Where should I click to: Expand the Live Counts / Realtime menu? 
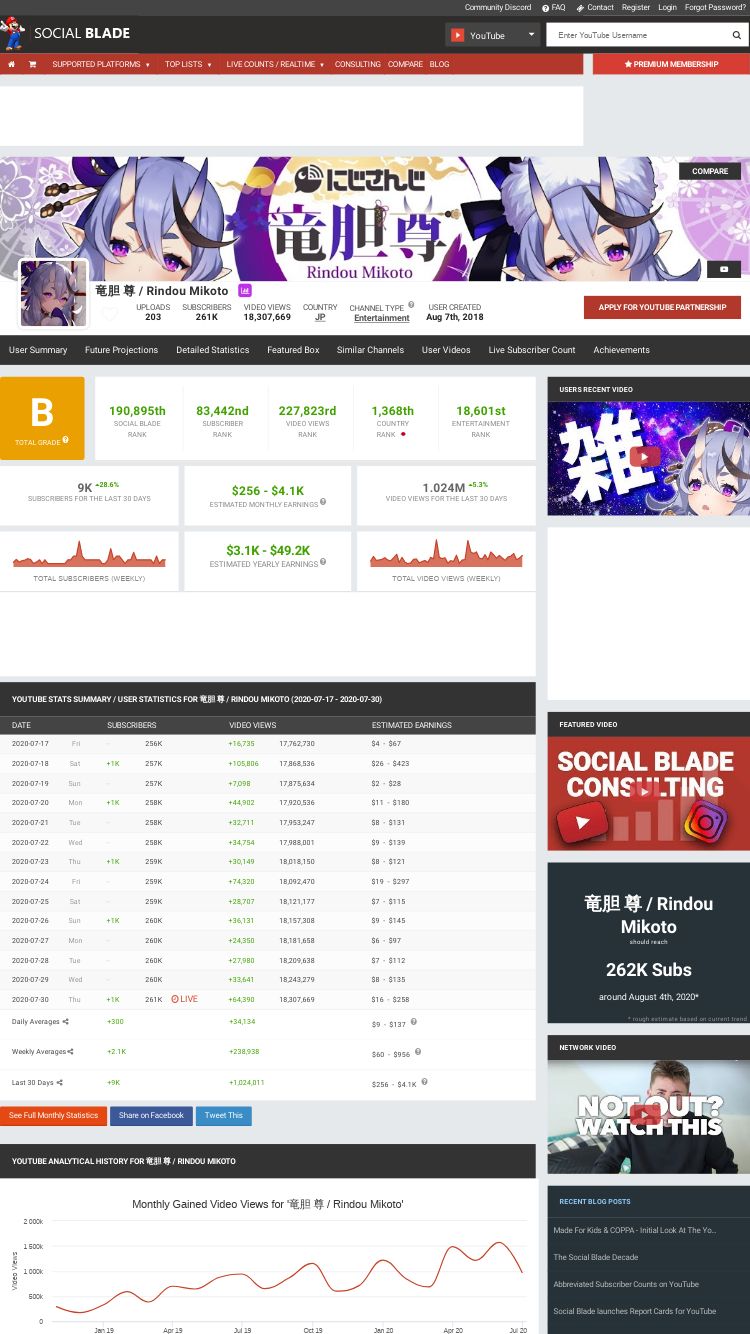point(275,64)
